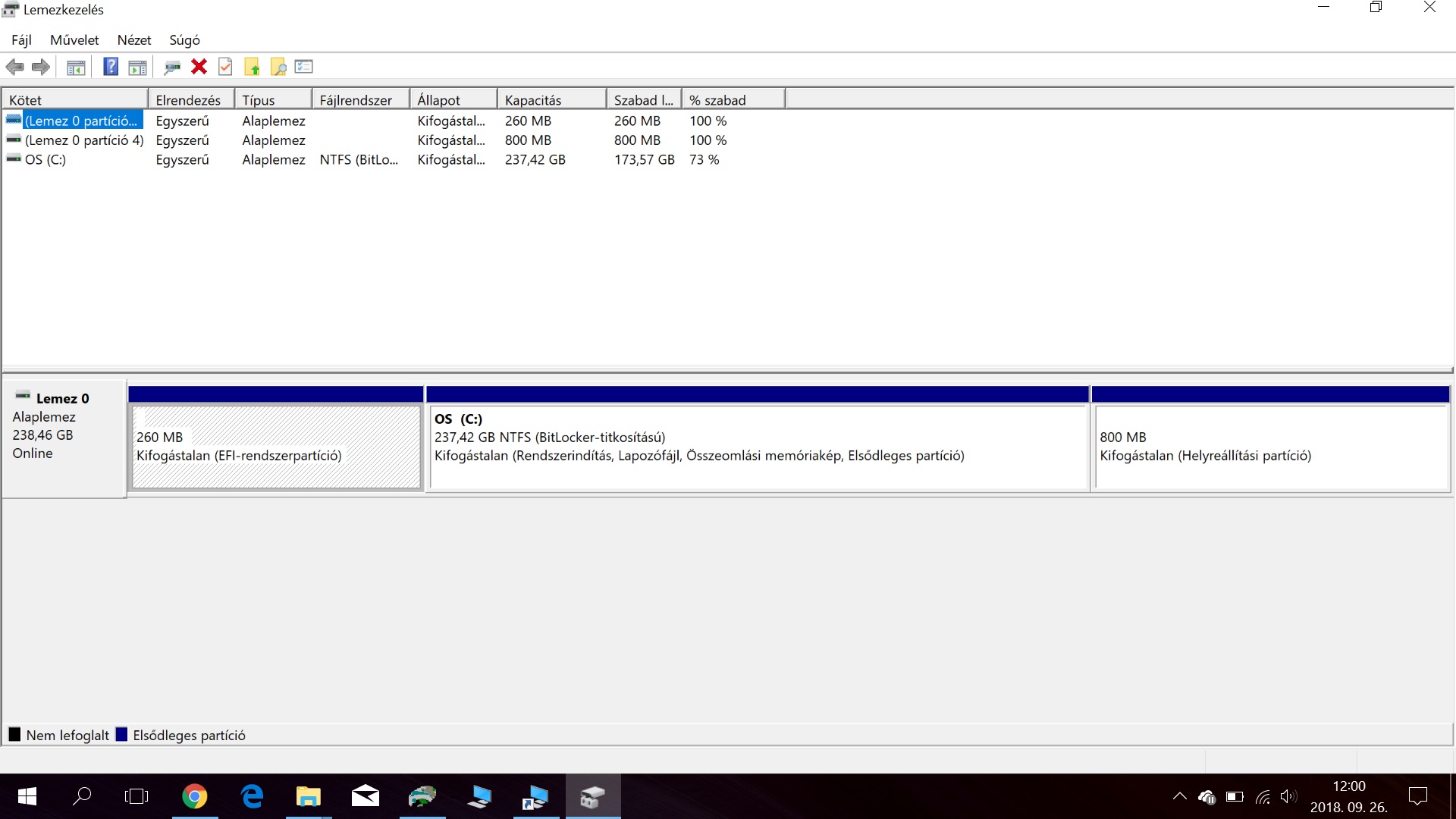
Task: Click the blue Help question mark icon
Action: pos(111,67)
